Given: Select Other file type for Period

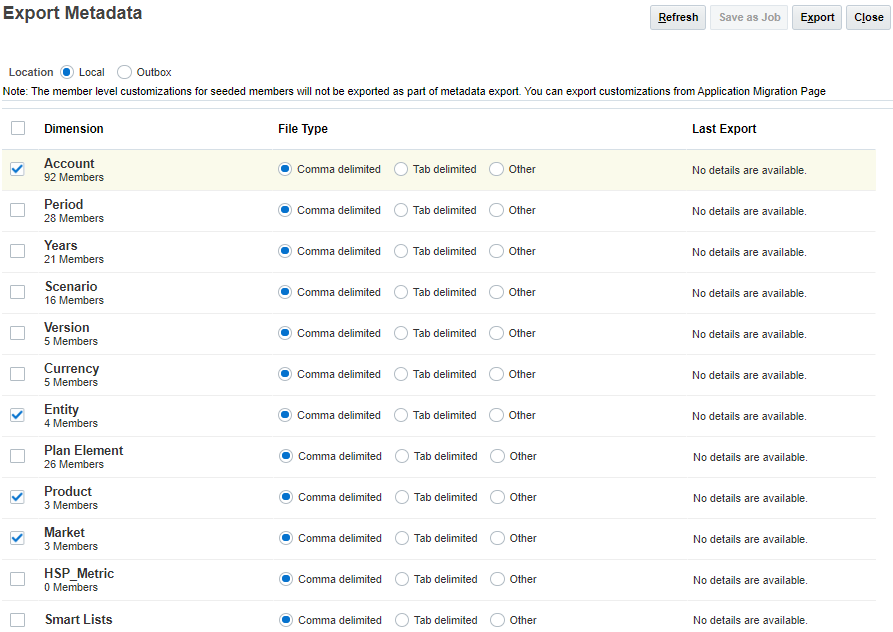Looking at the screenshot, I should tap(496, 210).
